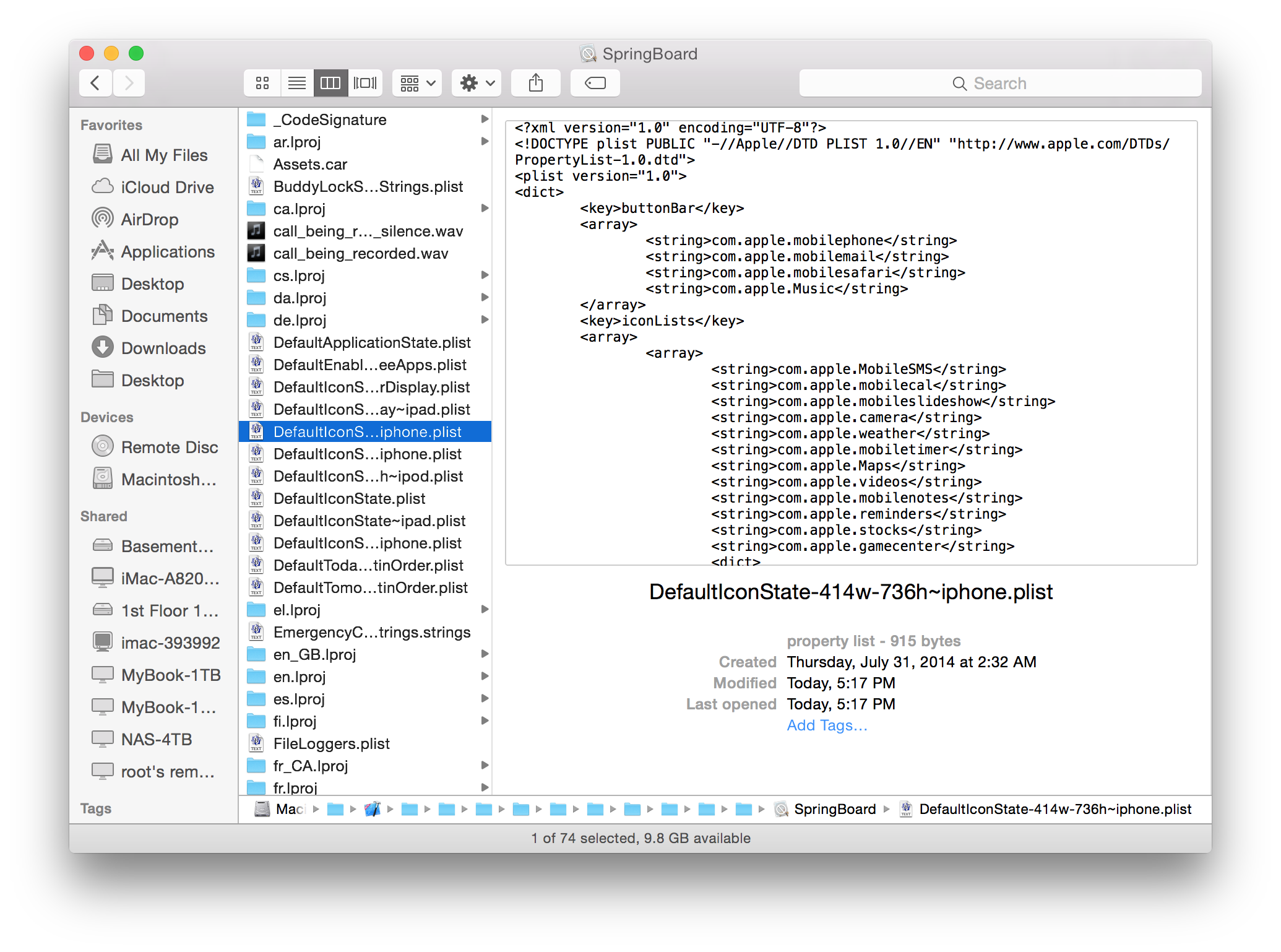Select the call_being_recorded.wav file

point(360,253)
